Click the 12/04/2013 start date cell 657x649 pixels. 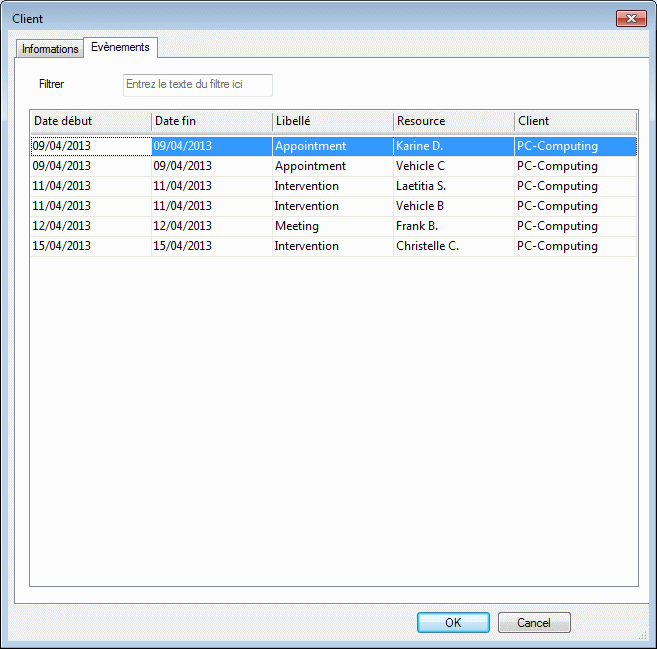pyautogui.click(x=62, y=226)
